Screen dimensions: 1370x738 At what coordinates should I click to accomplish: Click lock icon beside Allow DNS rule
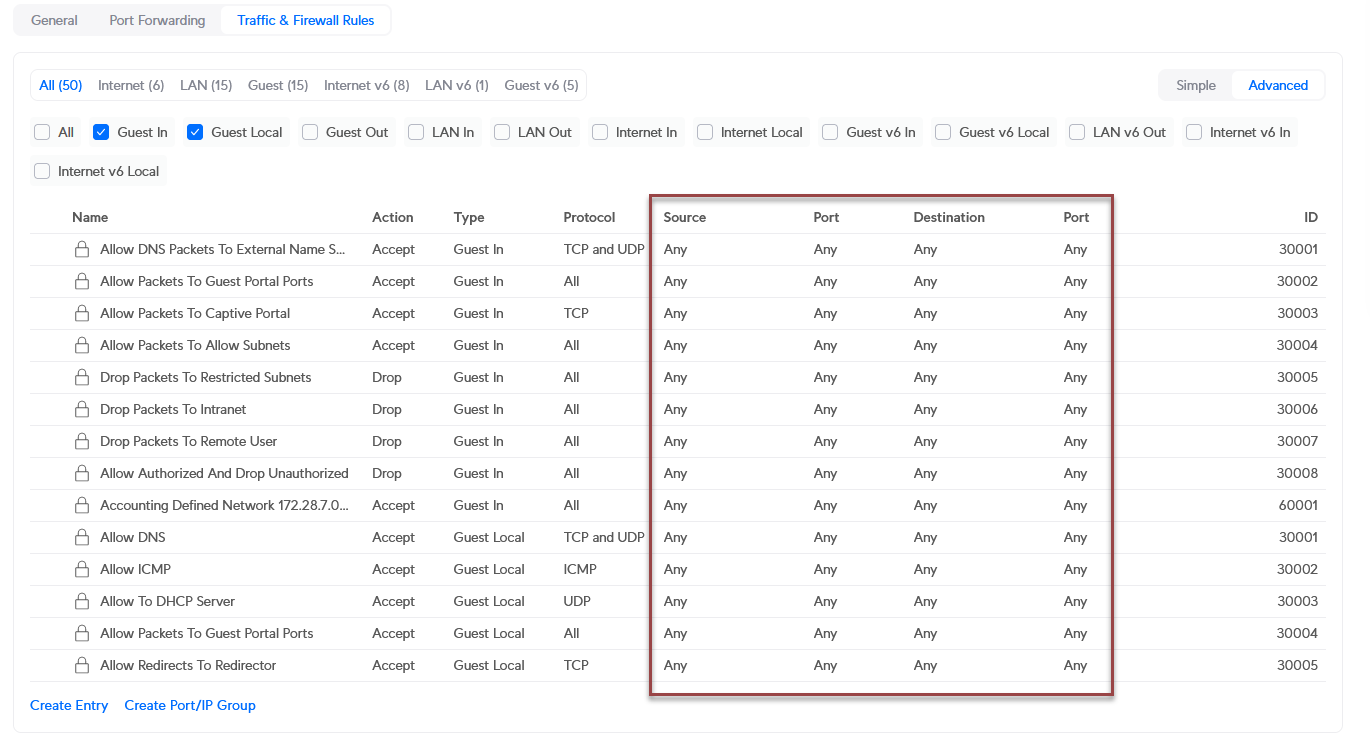(82, 537)
